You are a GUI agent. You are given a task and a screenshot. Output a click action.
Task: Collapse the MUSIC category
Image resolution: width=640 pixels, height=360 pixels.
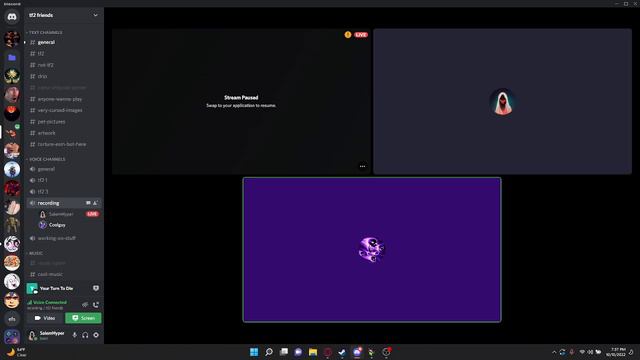[x=35, y=253]
